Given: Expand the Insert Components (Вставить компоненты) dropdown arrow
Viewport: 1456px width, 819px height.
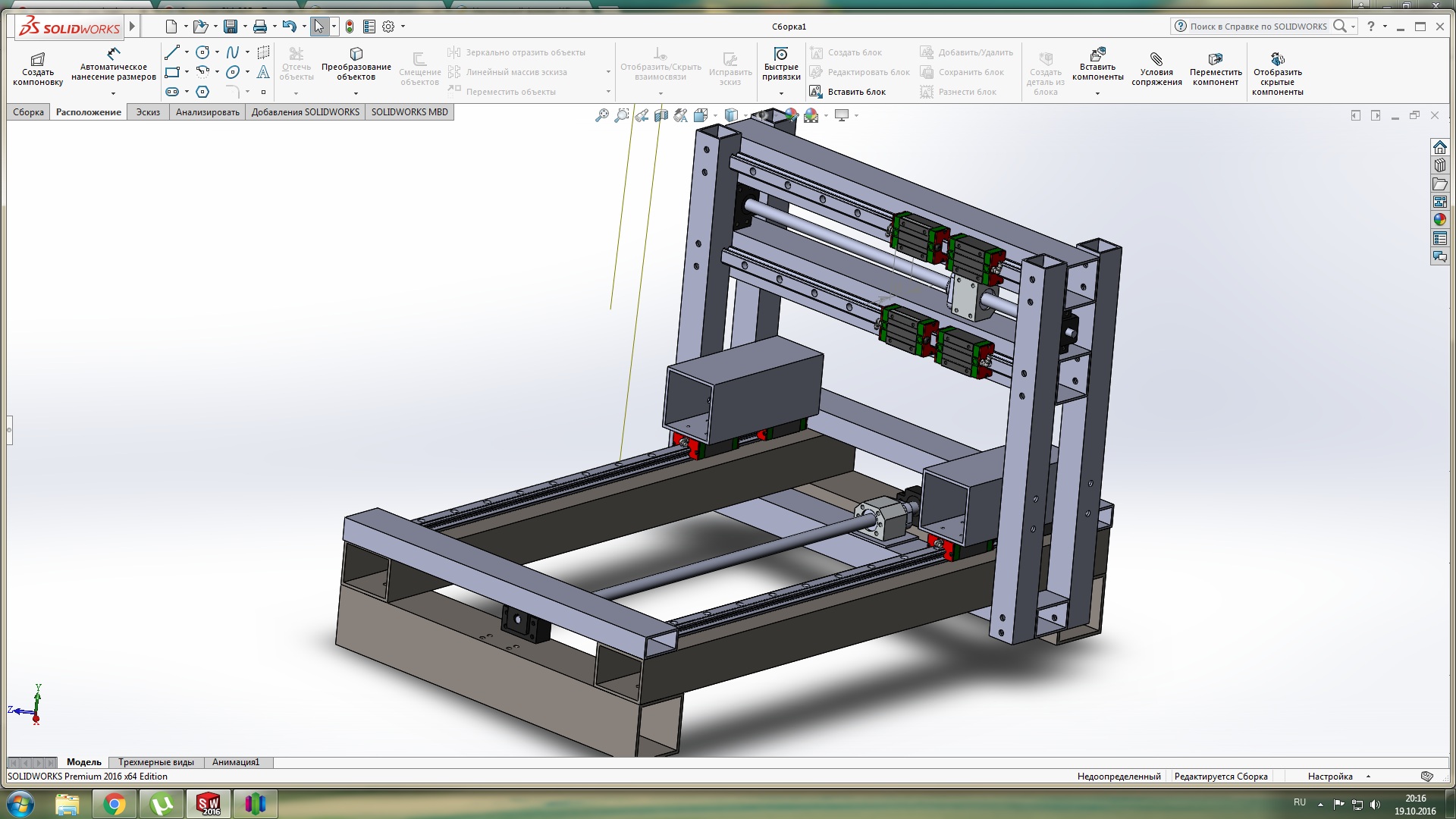Looking at the screenshot, I should click(1097, 93).
